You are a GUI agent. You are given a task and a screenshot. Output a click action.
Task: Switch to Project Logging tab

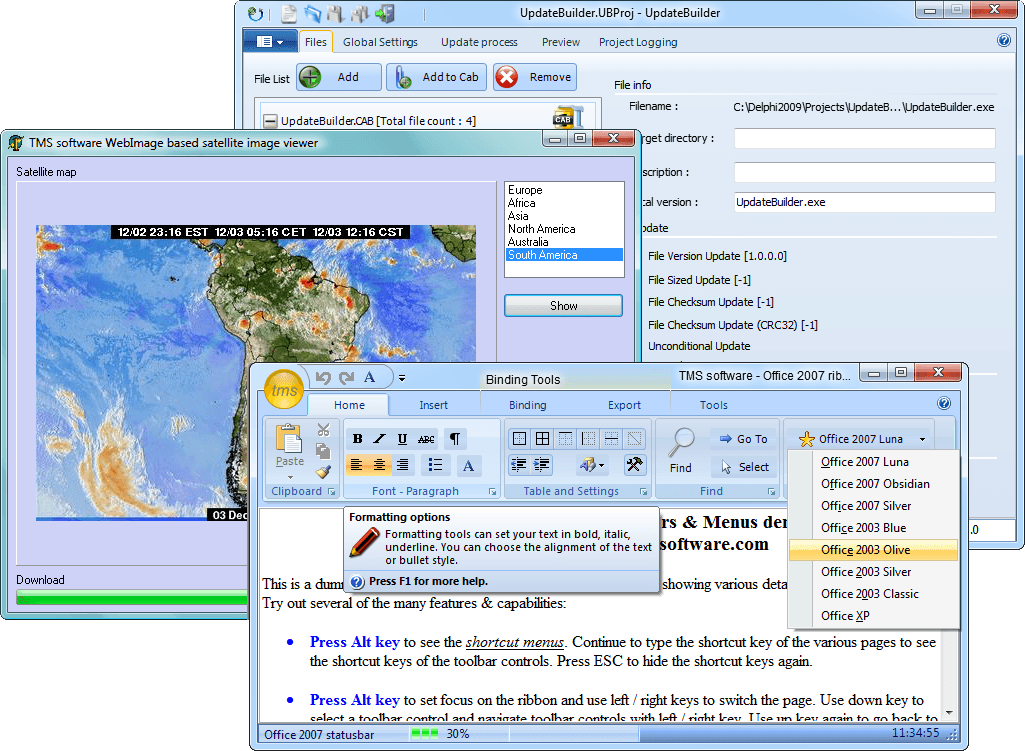click(x=638, y=42)
